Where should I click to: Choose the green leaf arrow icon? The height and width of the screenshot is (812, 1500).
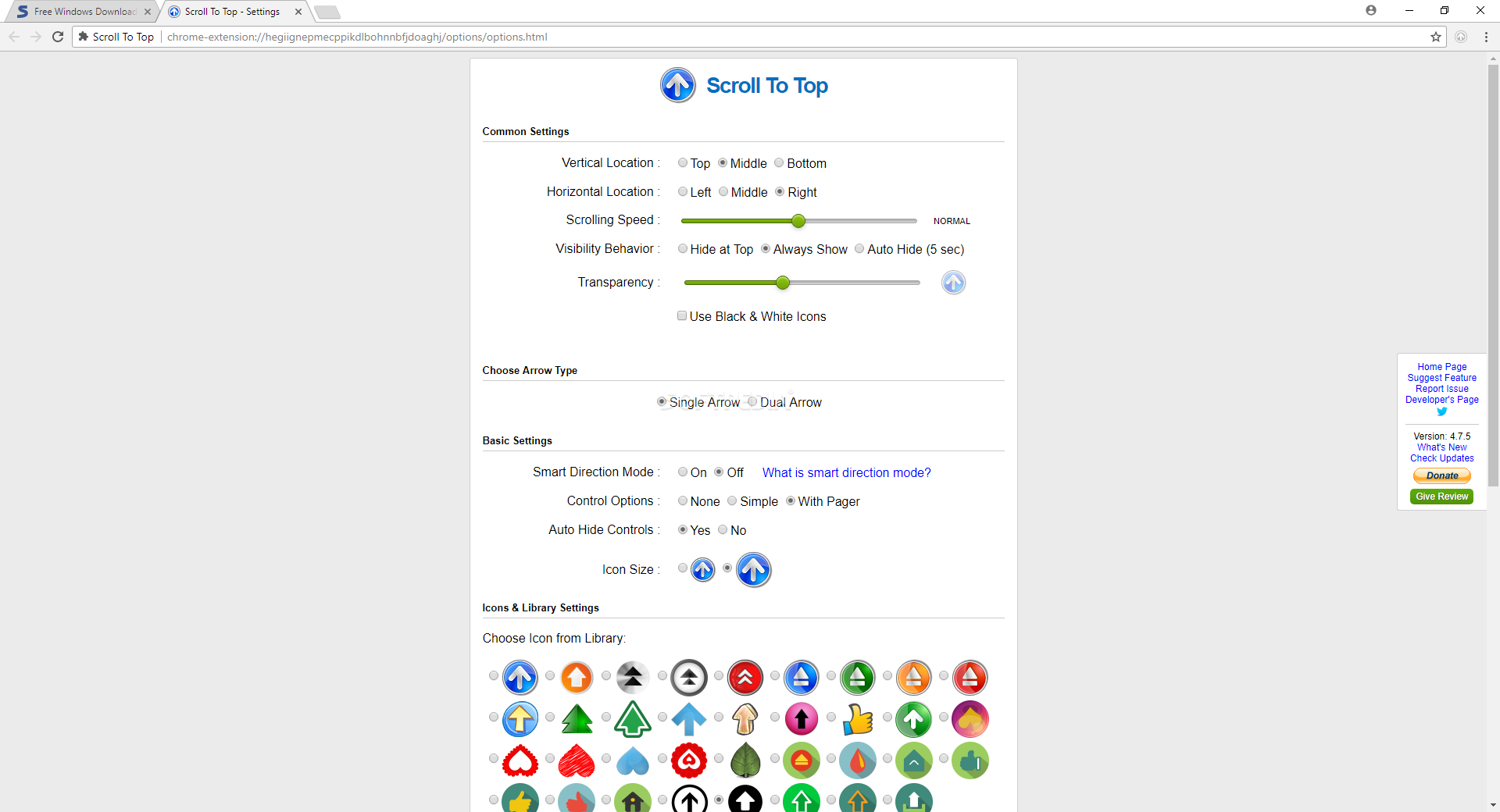745,760
